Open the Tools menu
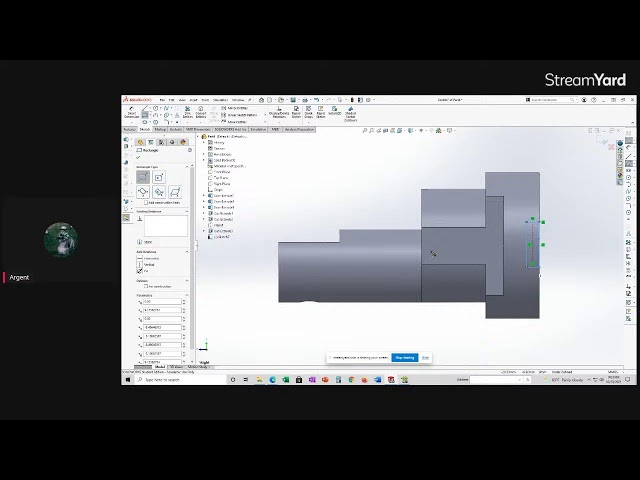The image size is (640, 480). pyautogui.click(x=205, y=100)
